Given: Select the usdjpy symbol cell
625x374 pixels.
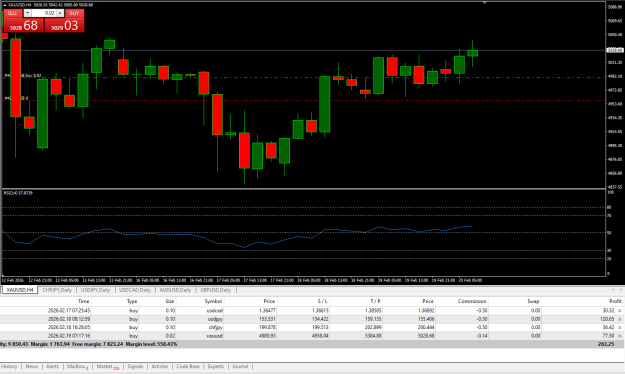Looking at the screenshot, I should tap(215, 319).
